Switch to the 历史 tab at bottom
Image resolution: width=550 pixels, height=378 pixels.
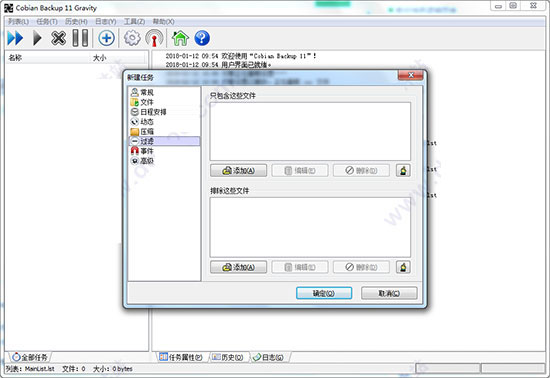(x=228, y=357)
